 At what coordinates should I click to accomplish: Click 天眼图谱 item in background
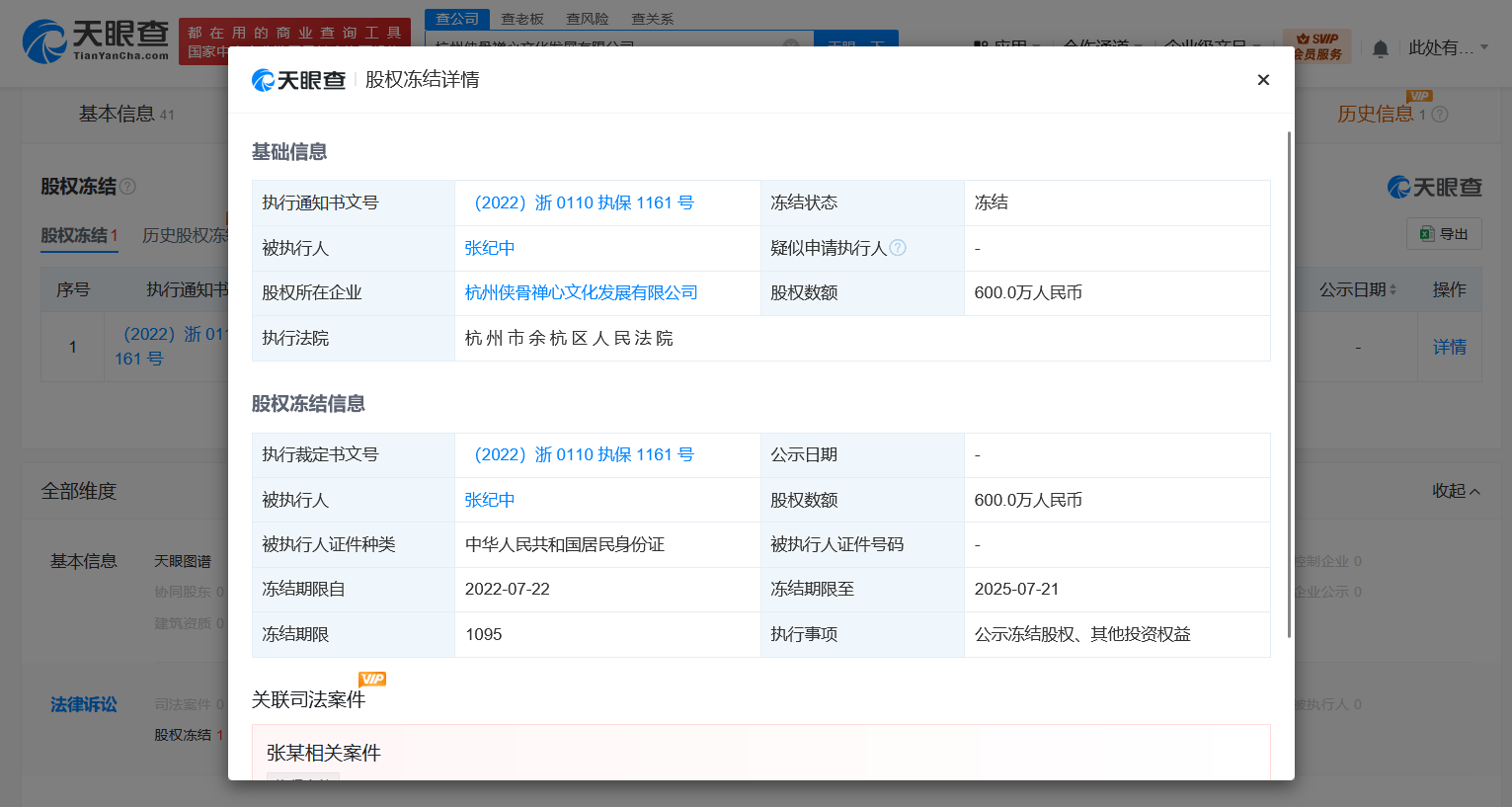click(x=183, y=561)
